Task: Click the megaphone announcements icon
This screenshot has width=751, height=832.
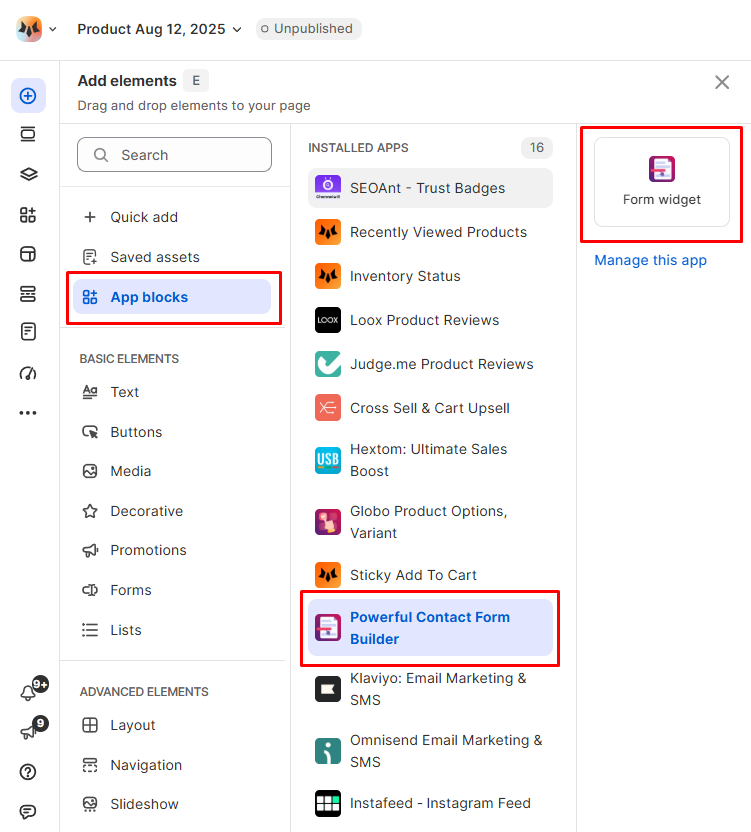Action: tap(28, 733)
